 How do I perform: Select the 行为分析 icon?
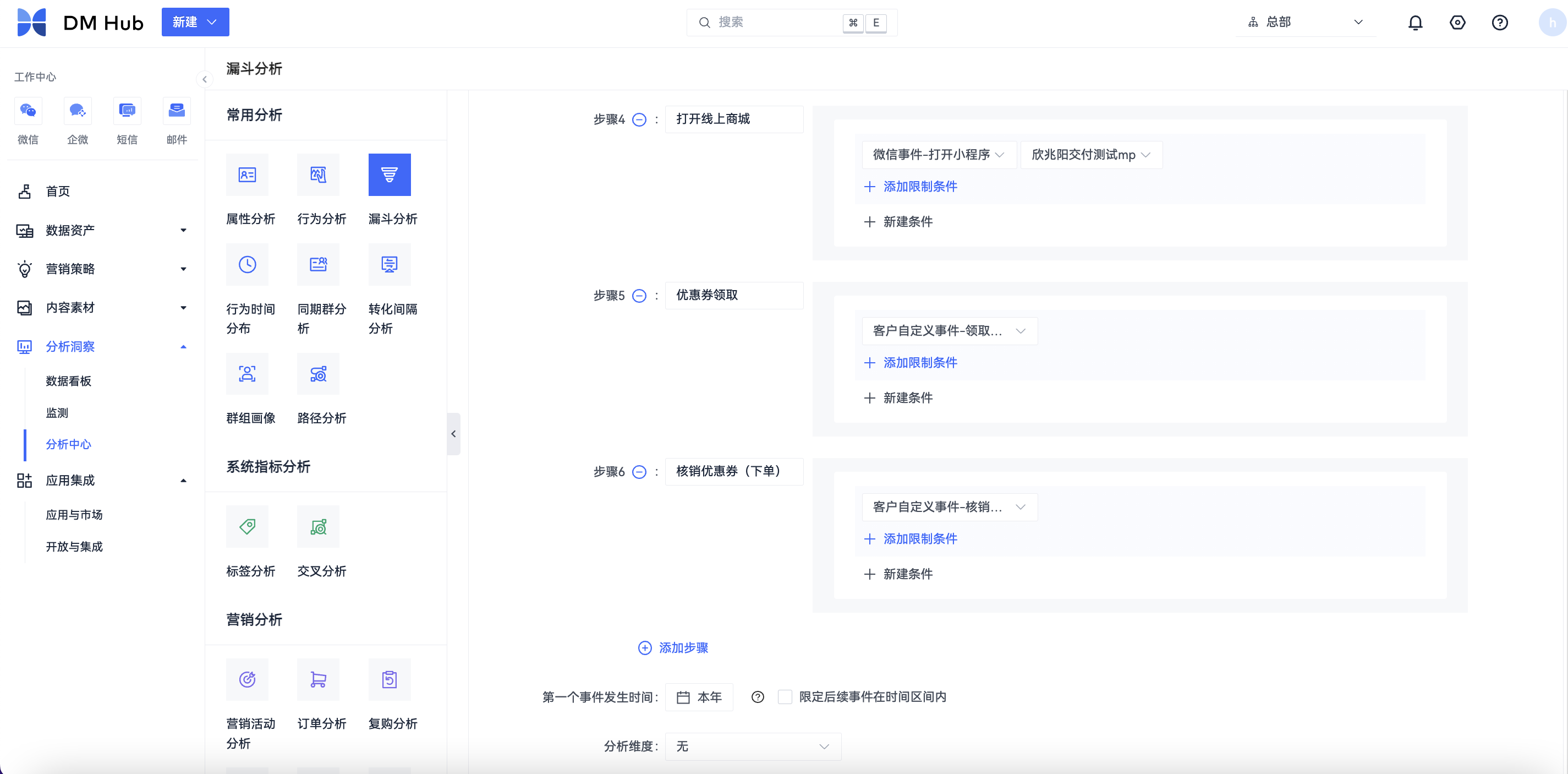pyautogui.click(x=319, y=175)
